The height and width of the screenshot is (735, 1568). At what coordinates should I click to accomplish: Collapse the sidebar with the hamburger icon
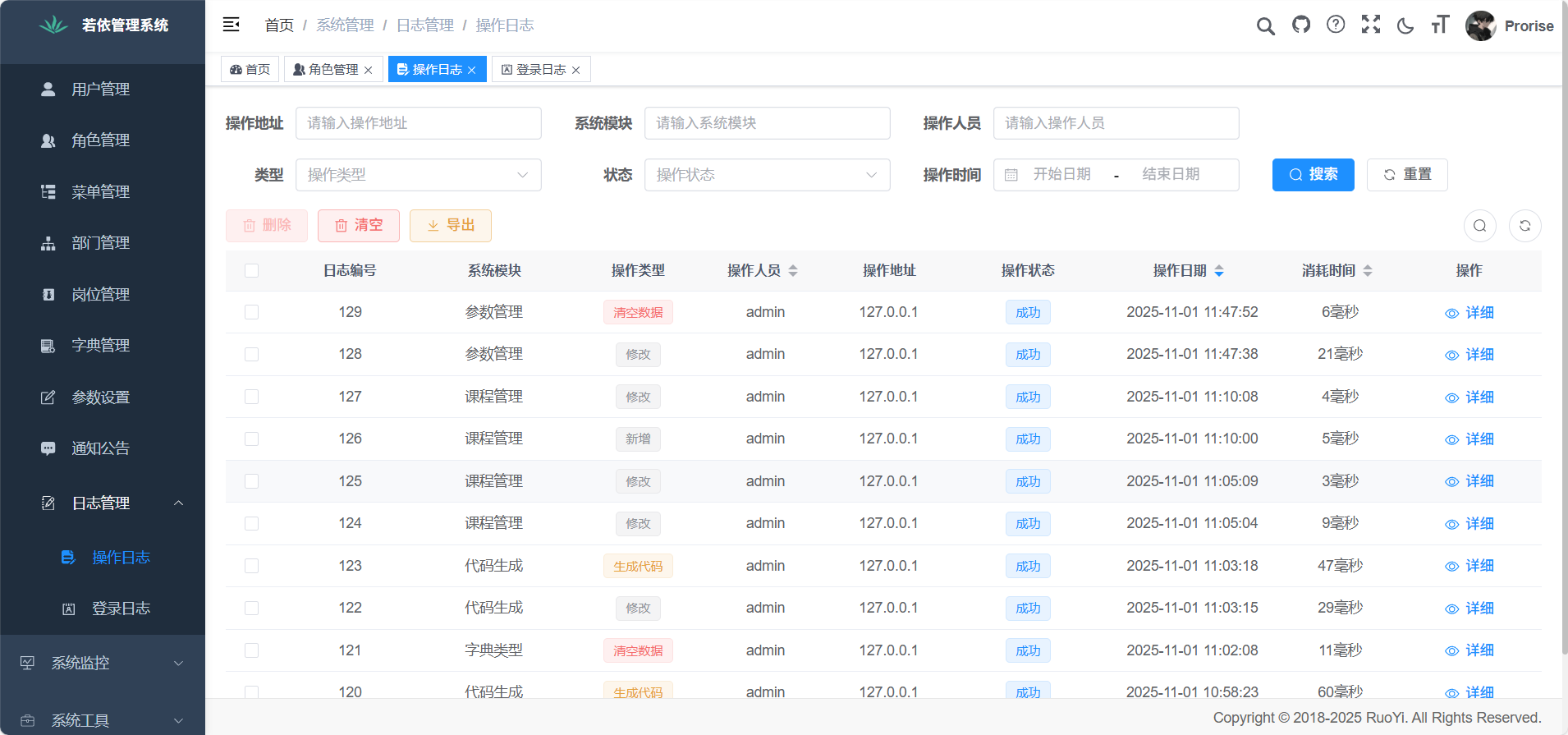(x=231, y=25)
